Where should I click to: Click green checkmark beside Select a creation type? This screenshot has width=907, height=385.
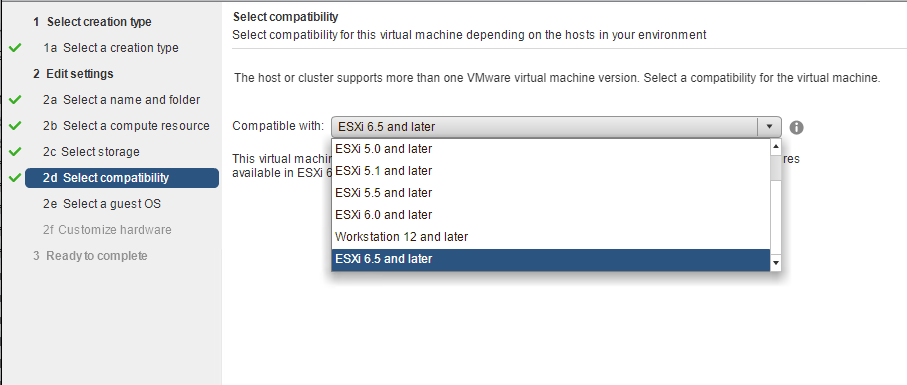15,48
